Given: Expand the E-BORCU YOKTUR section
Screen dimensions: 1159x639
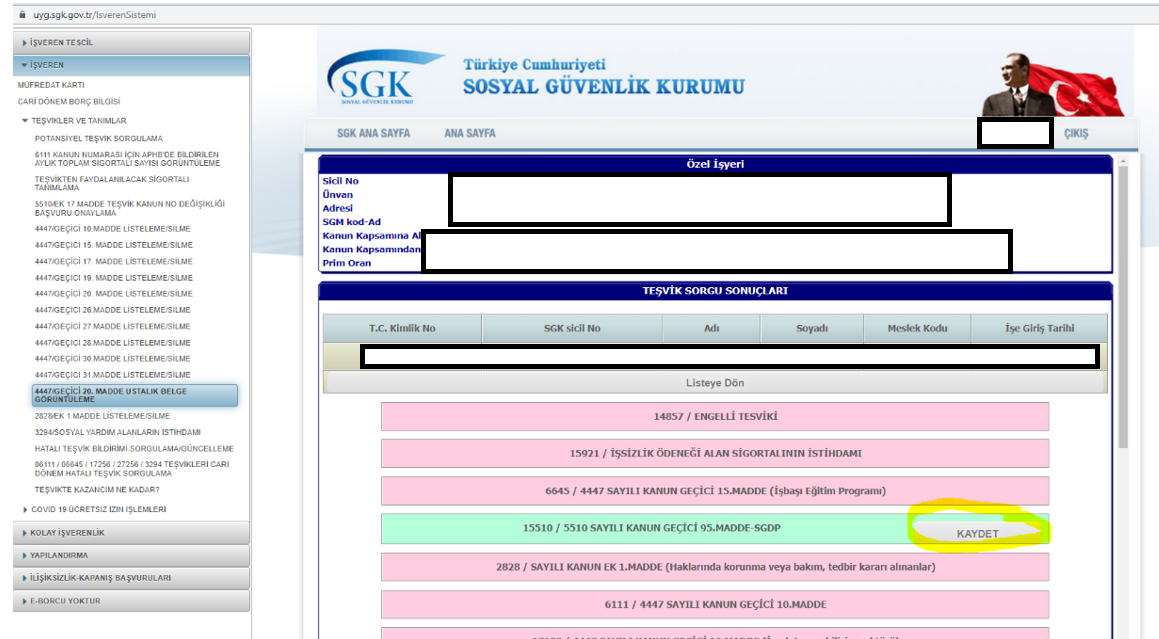Looking at the screenshot, I should 132,601.
